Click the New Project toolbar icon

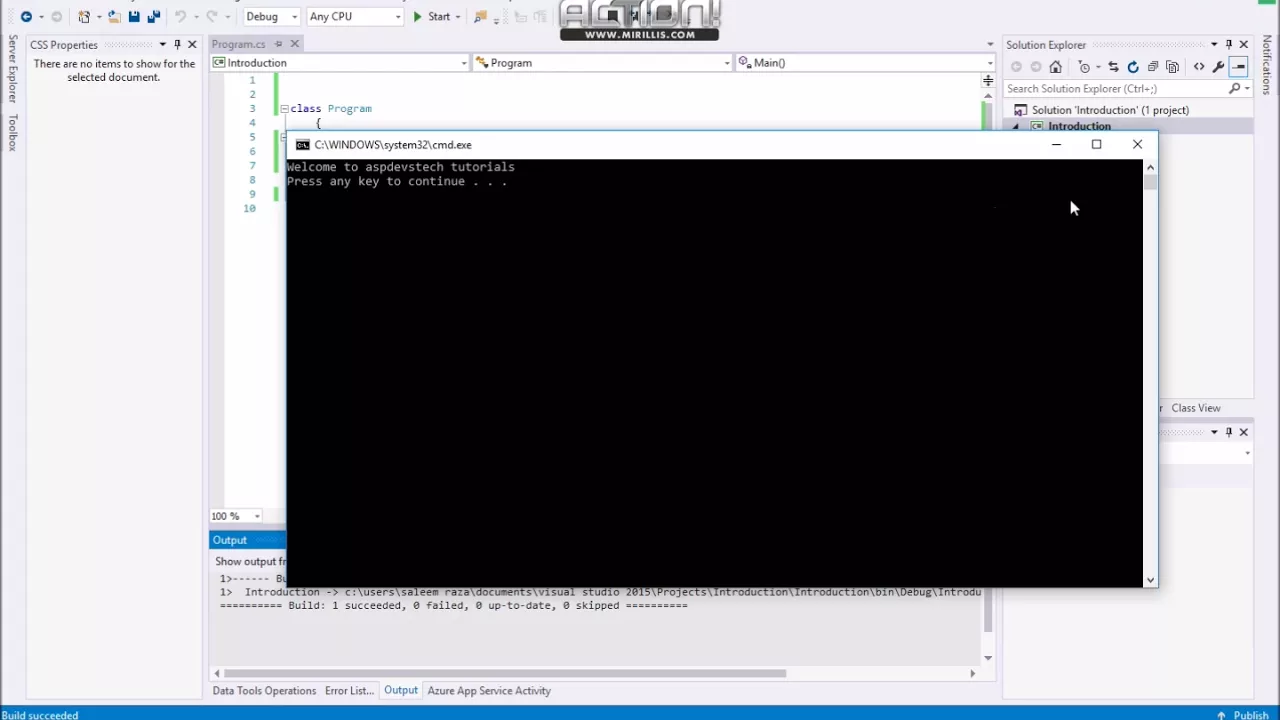click(85, 17)
